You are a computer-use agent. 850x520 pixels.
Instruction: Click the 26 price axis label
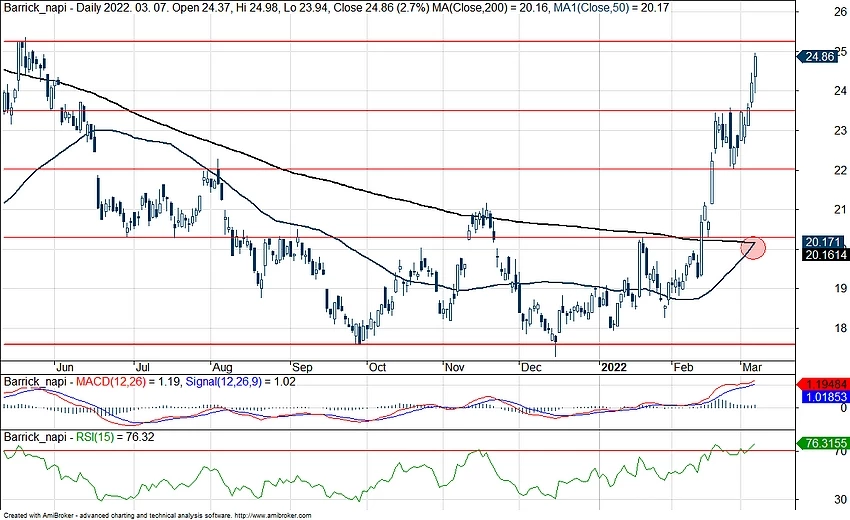point(840,11)
